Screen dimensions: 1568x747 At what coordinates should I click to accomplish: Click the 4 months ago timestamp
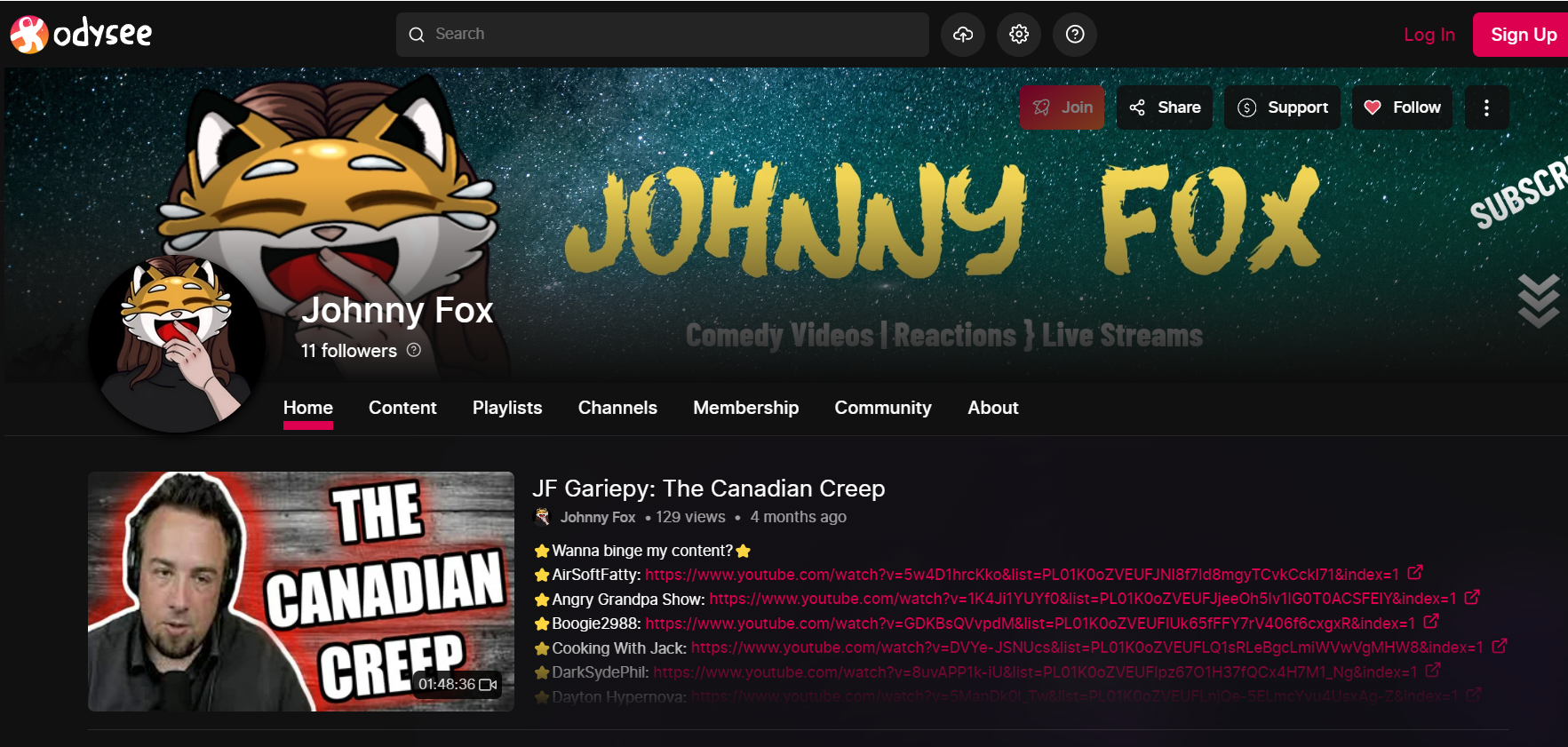coord(798,517)
